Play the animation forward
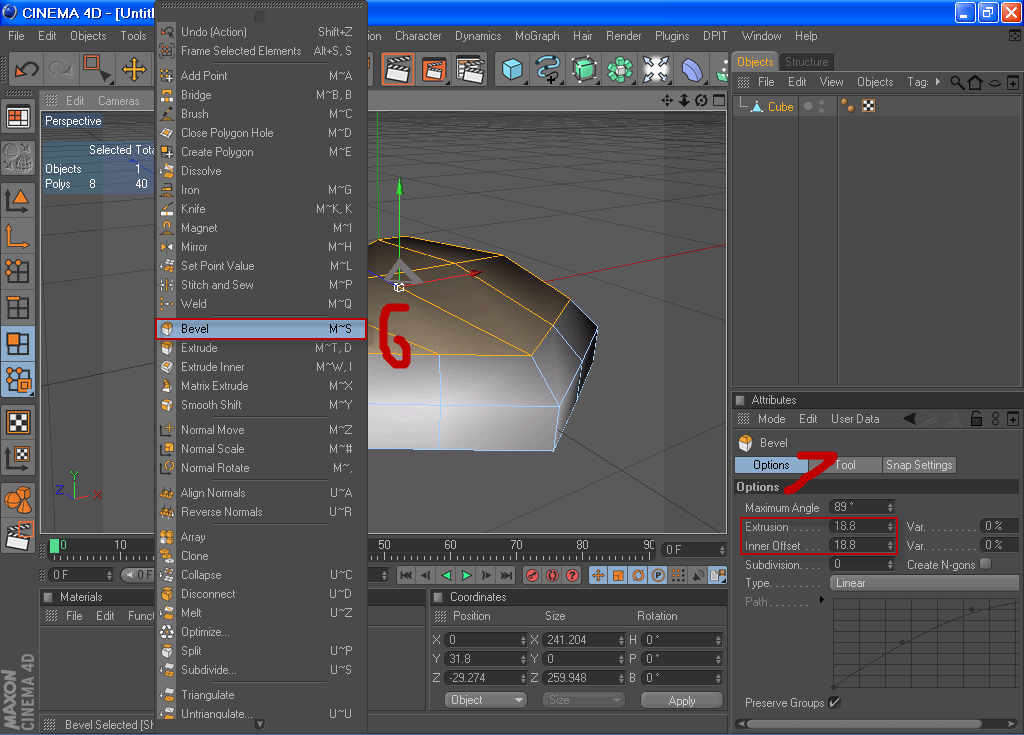 tap(466, 576)
